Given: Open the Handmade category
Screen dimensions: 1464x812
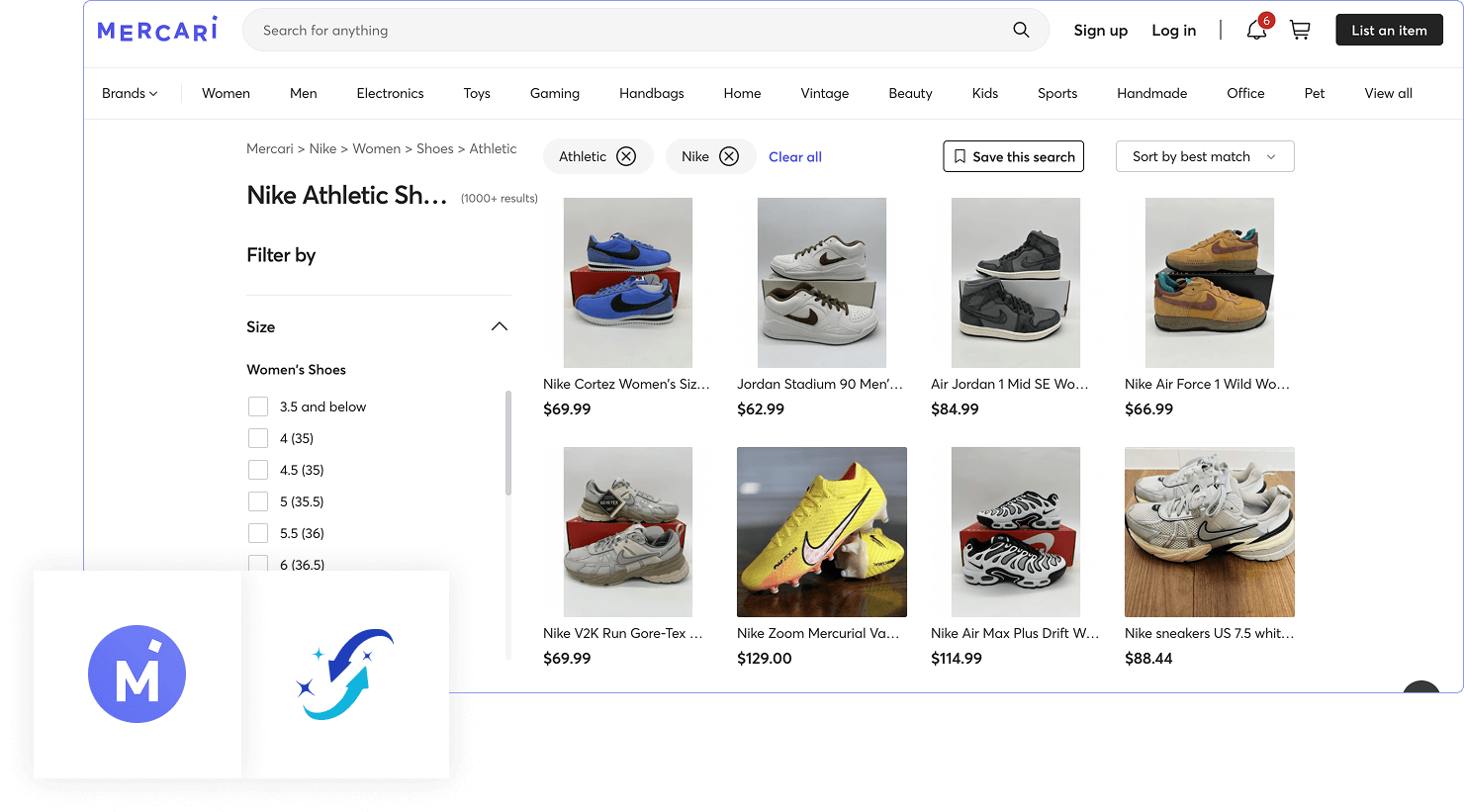Looking at the screenshot, I should [x=1151, y=93].
